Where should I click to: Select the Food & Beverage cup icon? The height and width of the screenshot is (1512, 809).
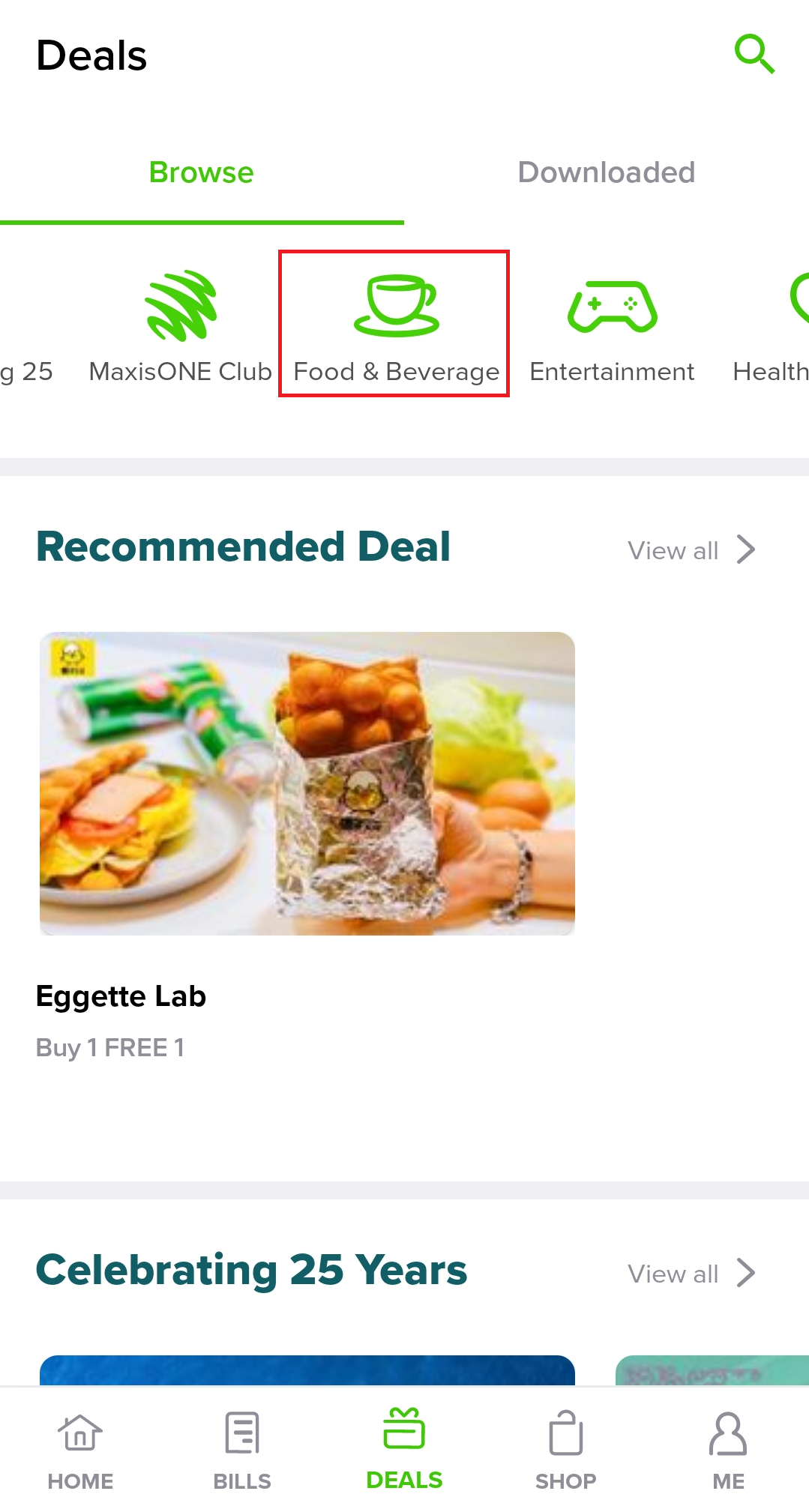pos(396,305)
